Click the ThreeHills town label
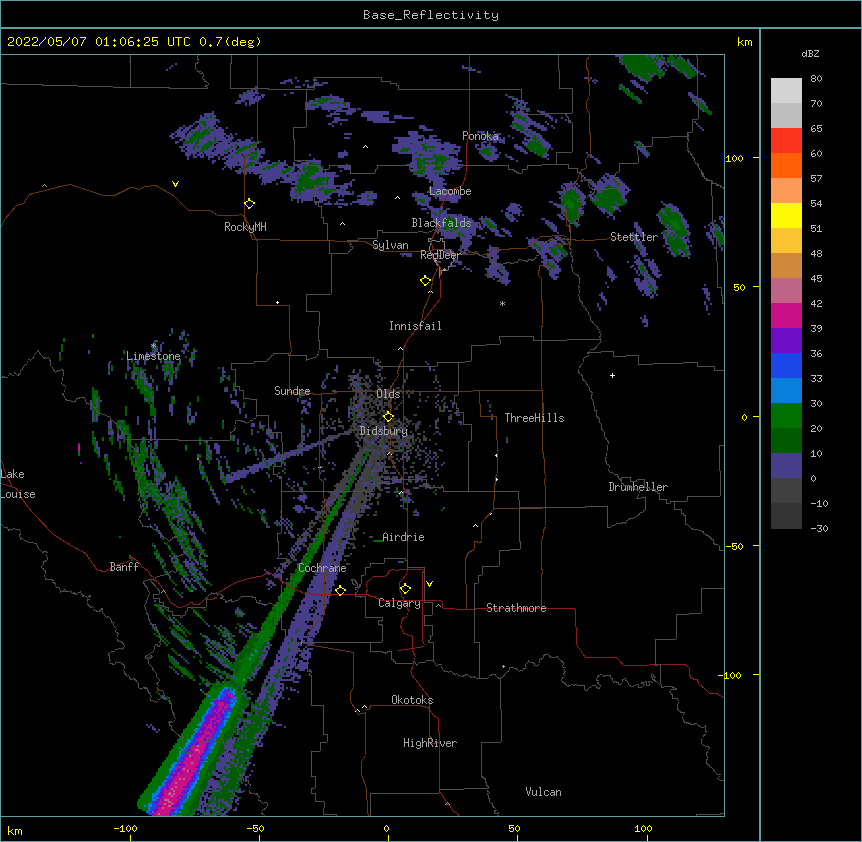 point(534,418)
